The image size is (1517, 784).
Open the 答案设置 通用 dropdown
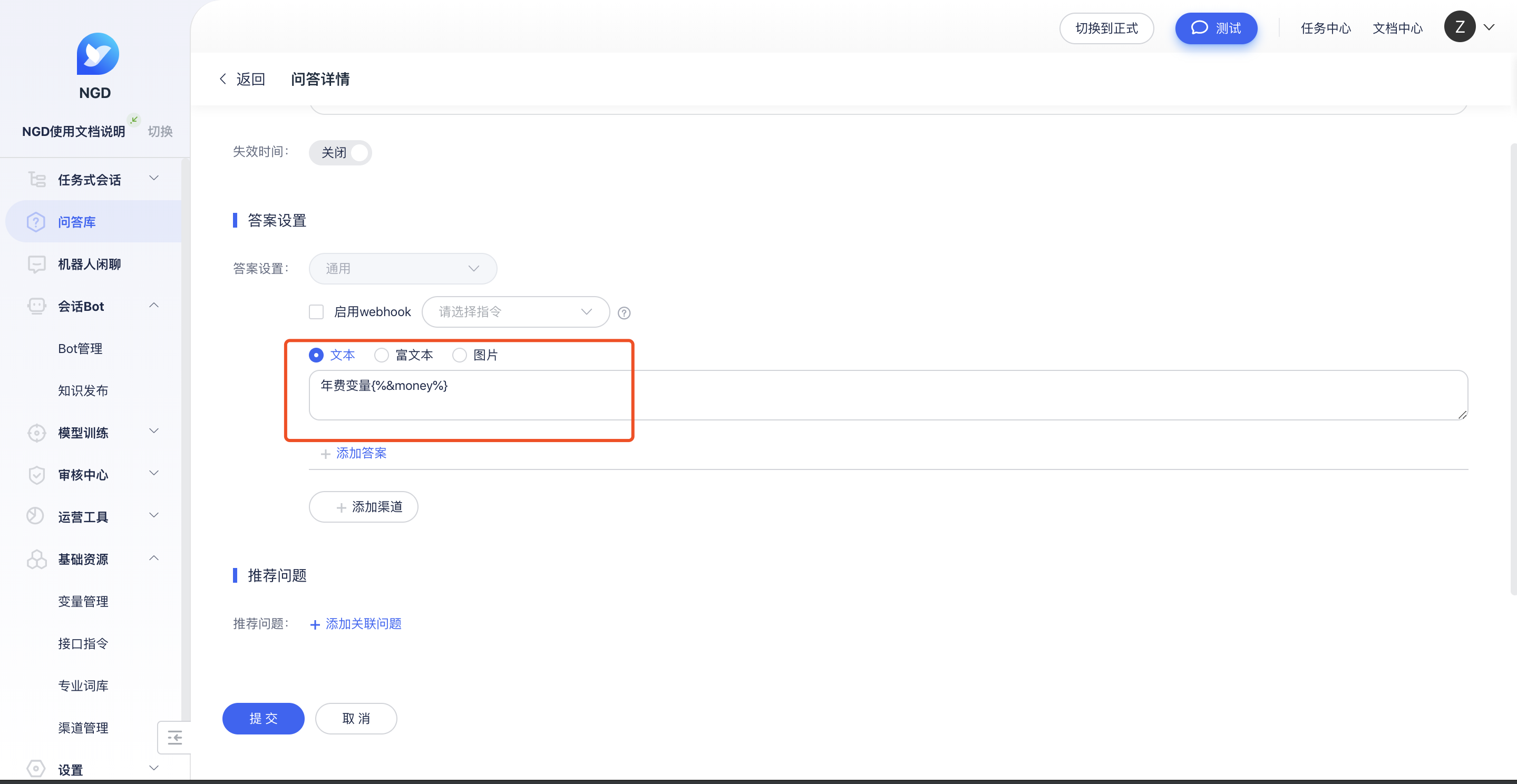click(x=403, y=269)
